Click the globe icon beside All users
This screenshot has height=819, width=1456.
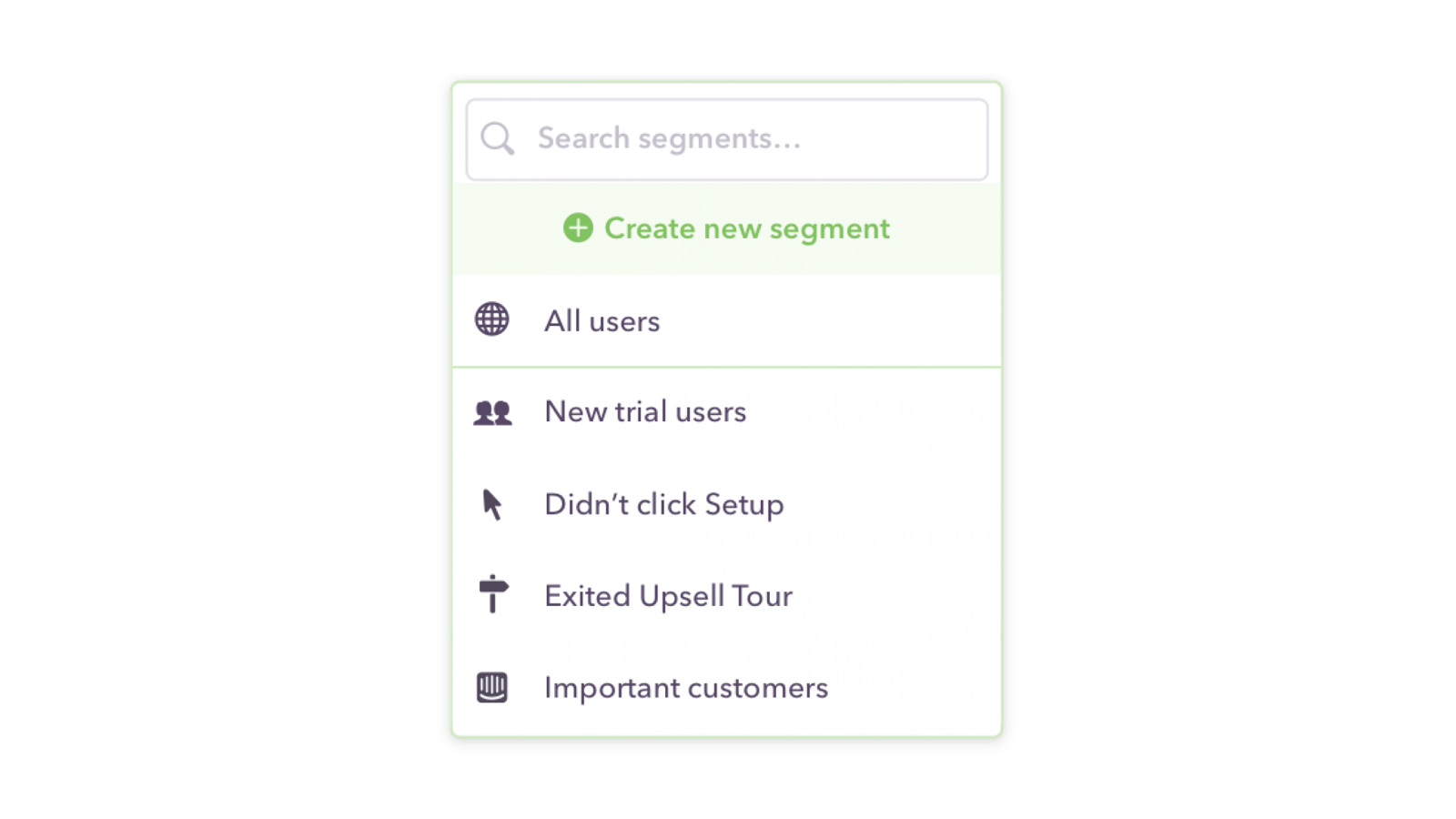(x=490, y=320)
